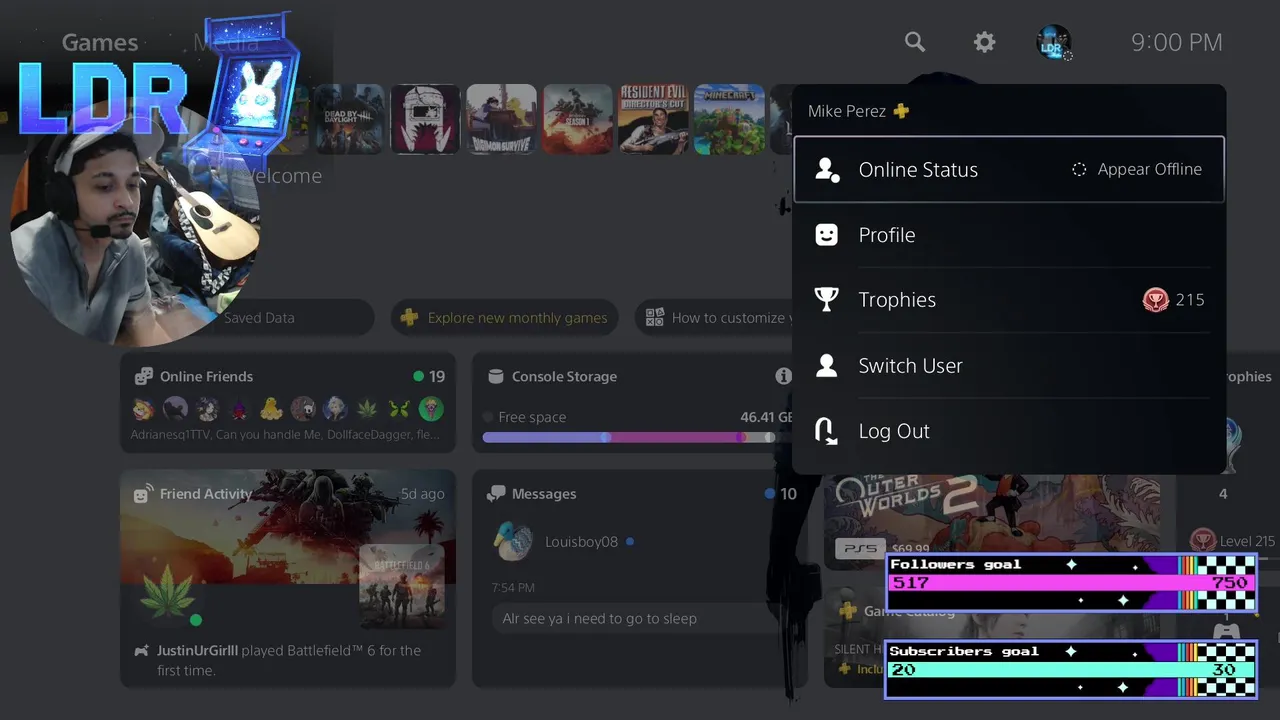The image size is (1280, 720).
Task: Click the Switch User silhouette icon
Action: coord(826,365)
